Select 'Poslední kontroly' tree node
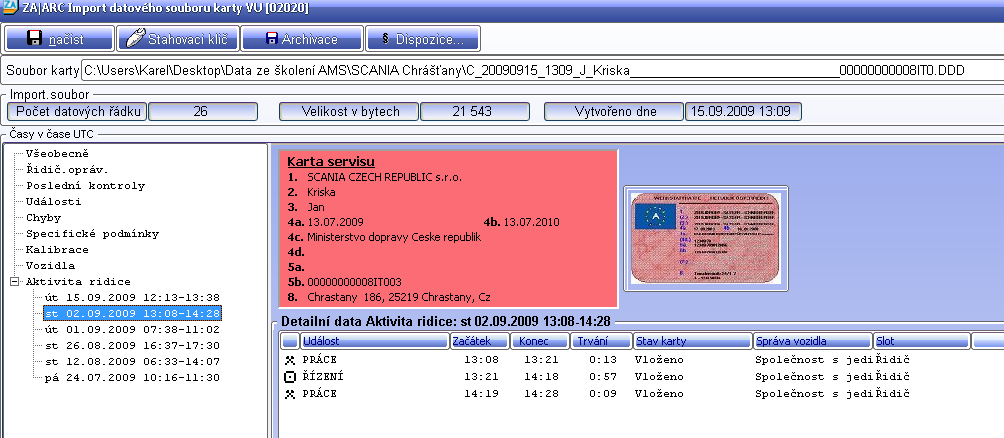Viewport: 1004px width, 438px height. tap(86, 186)
